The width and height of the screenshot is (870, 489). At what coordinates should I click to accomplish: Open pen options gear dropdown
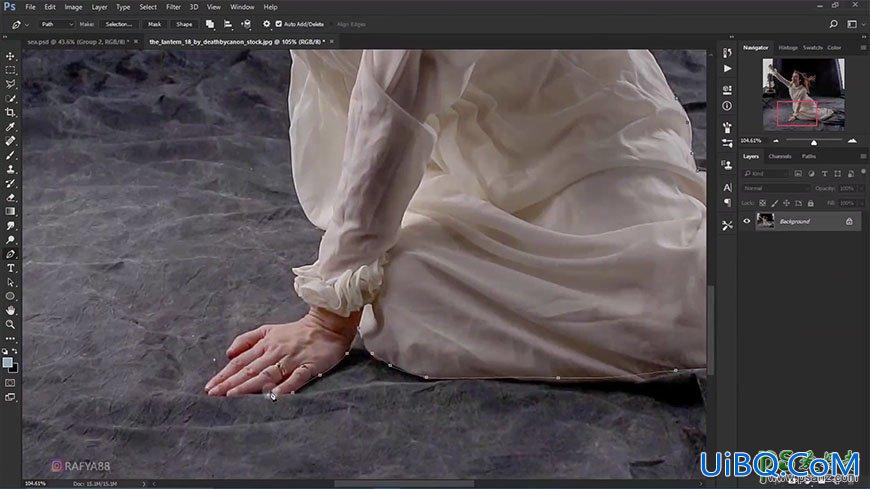266,24
